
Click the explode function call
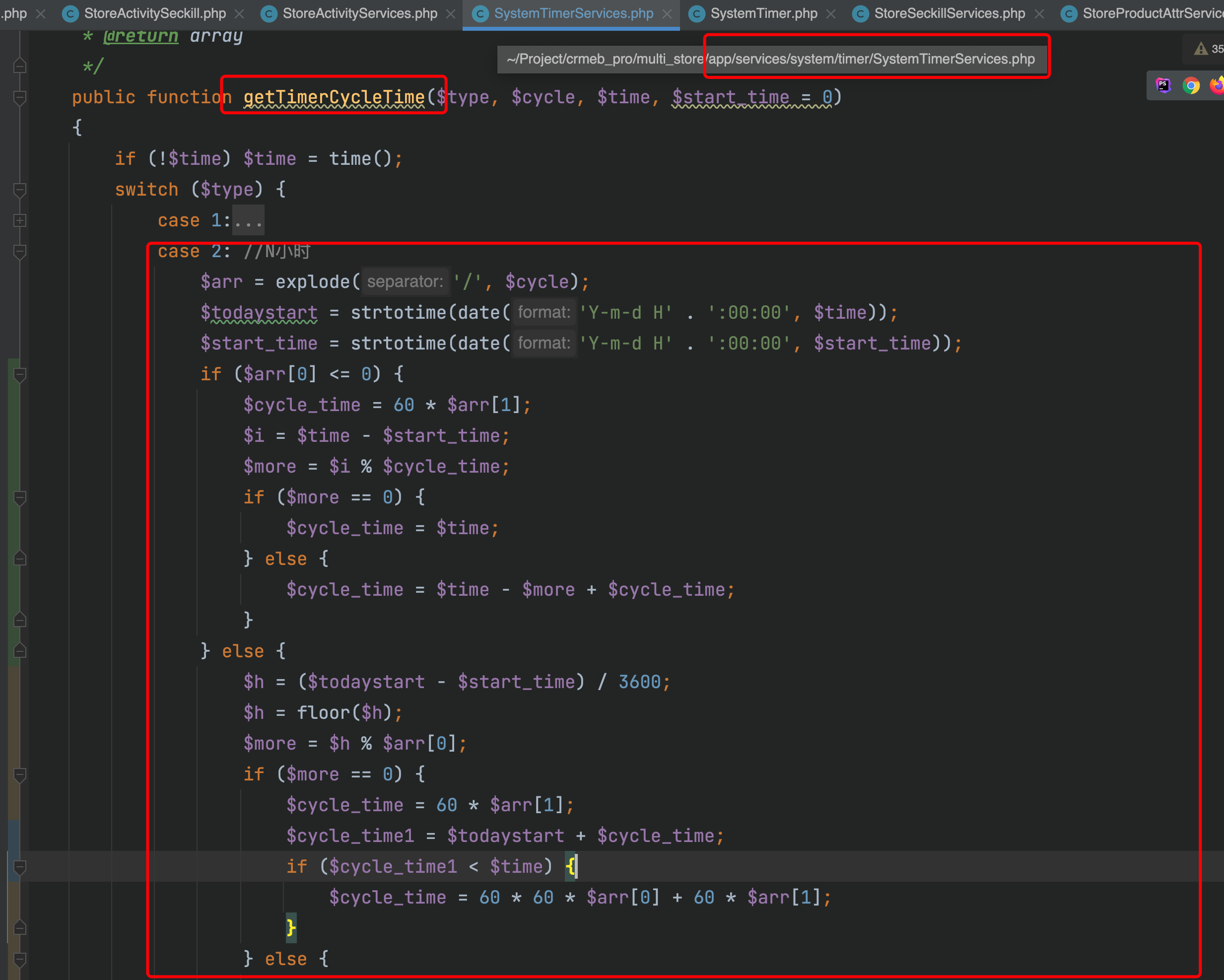click(313, 281)
